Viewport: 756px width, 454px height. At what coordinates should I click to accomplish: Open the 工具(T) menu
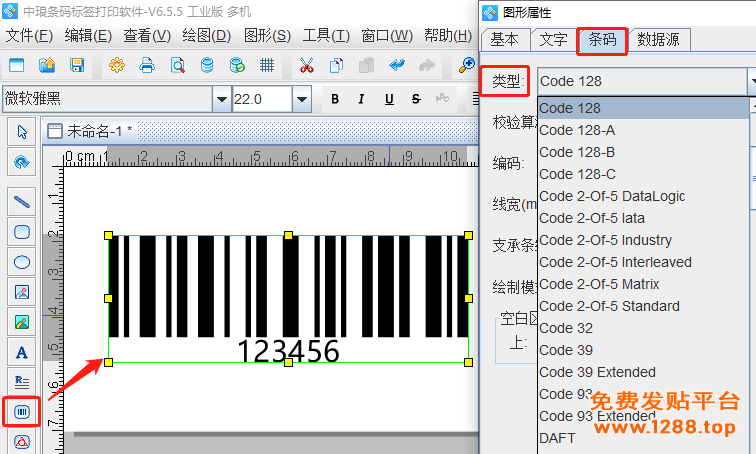pyautogui.click(x=326, y=36)
